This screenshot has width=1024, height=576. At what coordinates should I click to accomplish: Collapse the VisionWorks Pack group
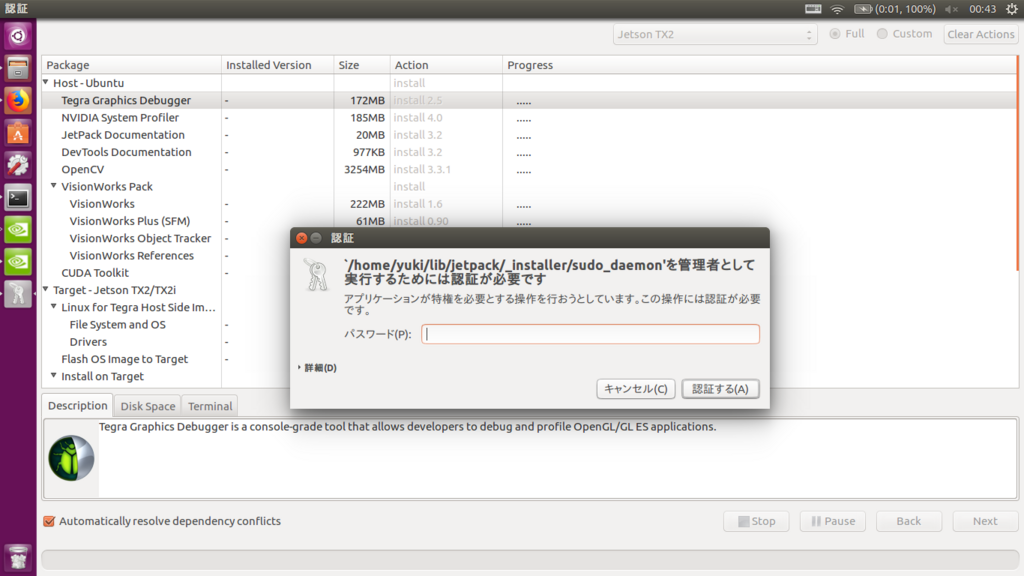click(54, 185)
